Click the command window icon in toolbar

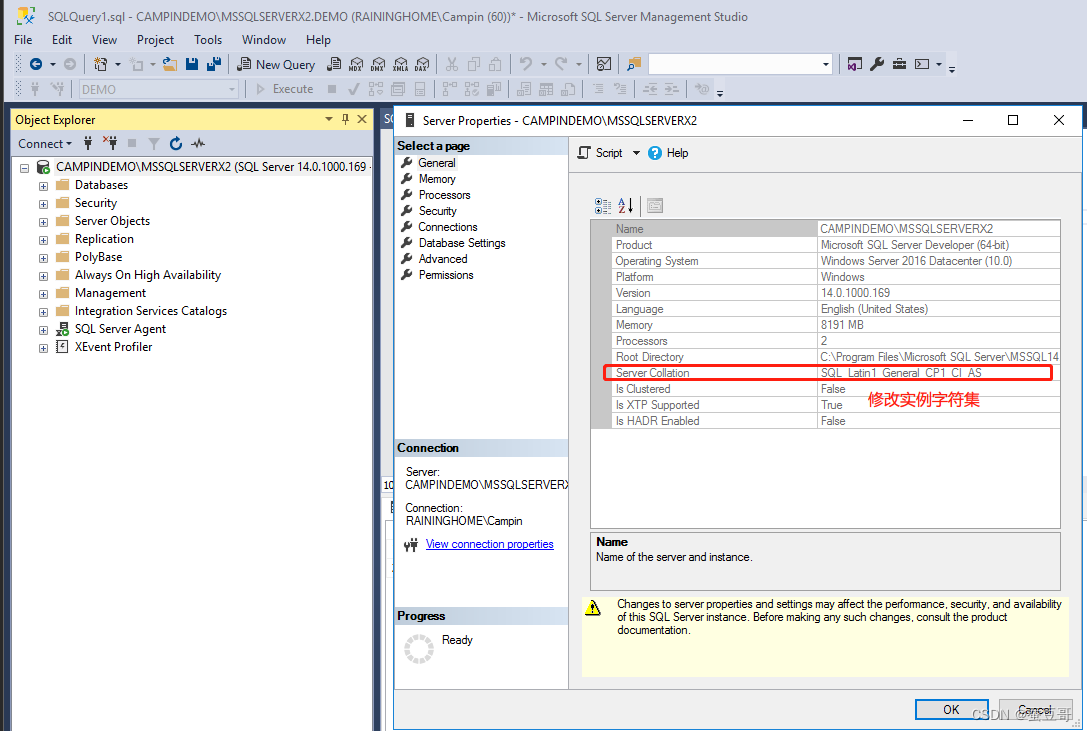922,64
